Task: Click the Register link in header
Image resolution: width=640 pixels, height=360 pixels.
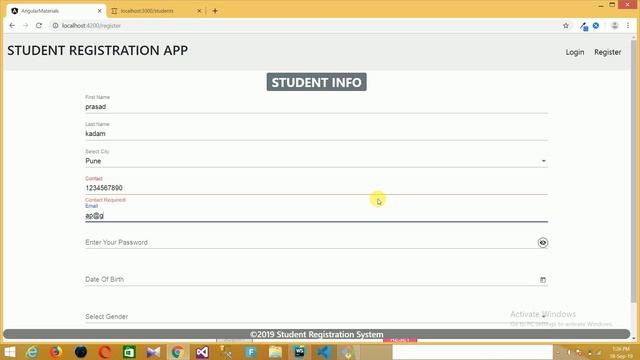Action: click(x=607, y=52)
